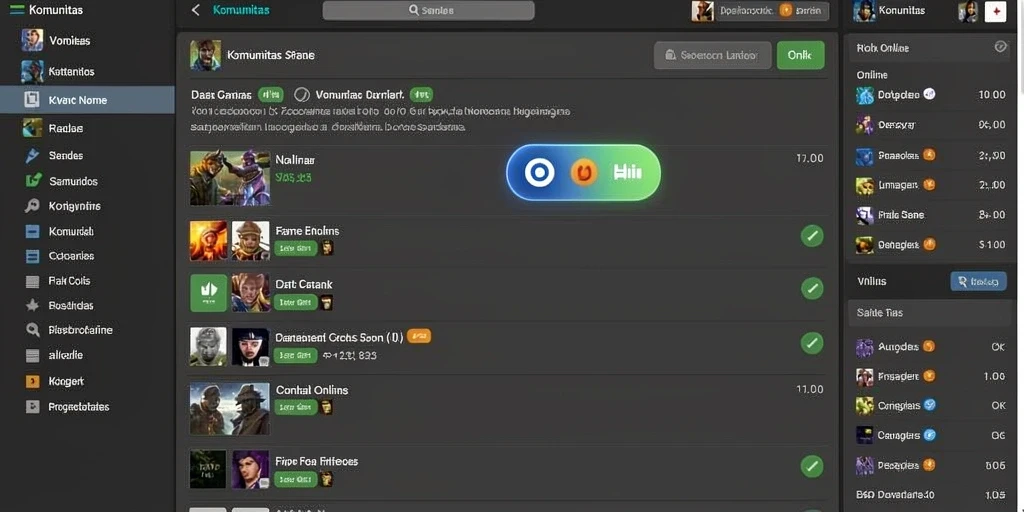The image size is (1024, 512).
Task: Click the circular icon in the Rolx Onliae header
Action: click(x=1000, y=47)
